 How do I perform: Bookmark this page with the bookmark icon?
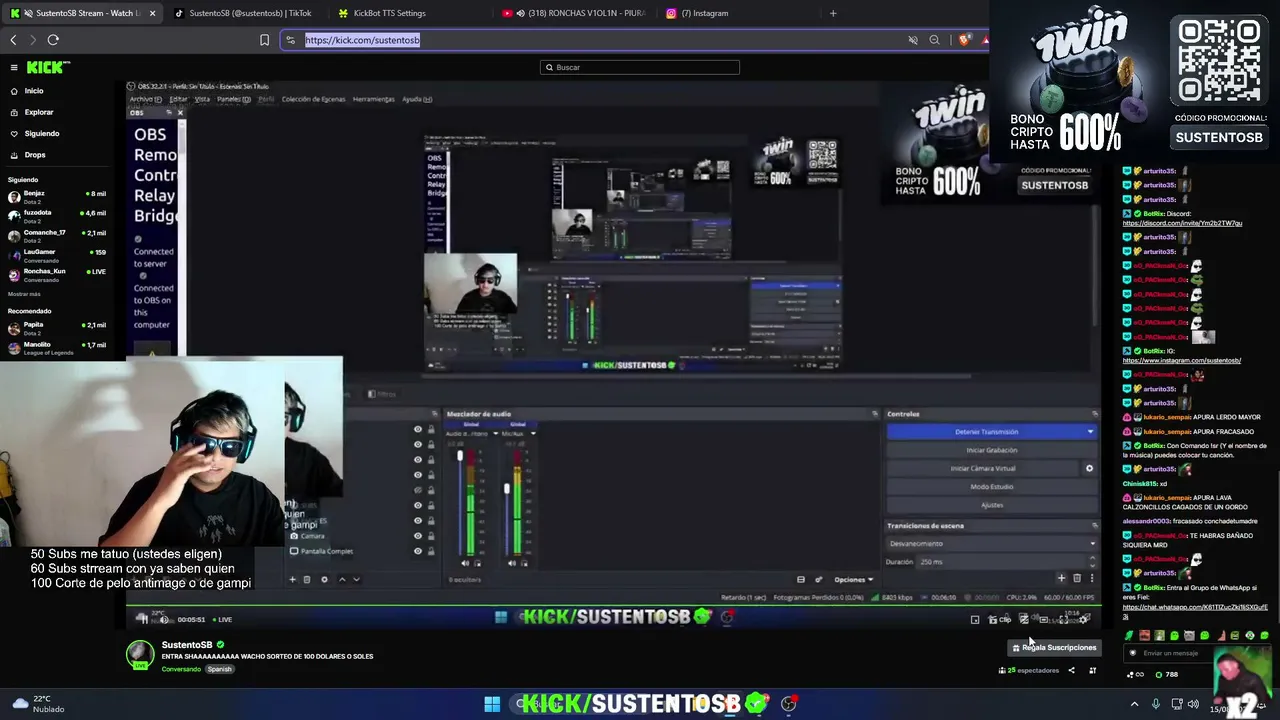[264, 40]
